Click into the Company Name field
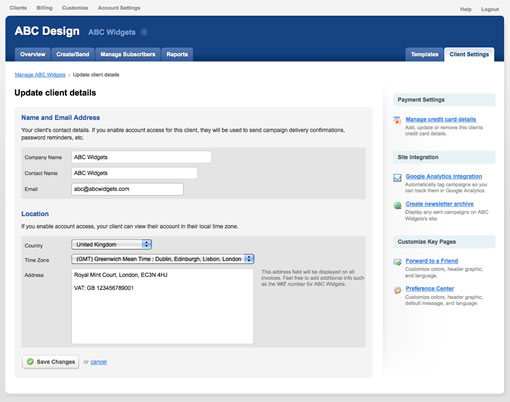The height and width of the screenshot is (402, 510). click(141, 157)
